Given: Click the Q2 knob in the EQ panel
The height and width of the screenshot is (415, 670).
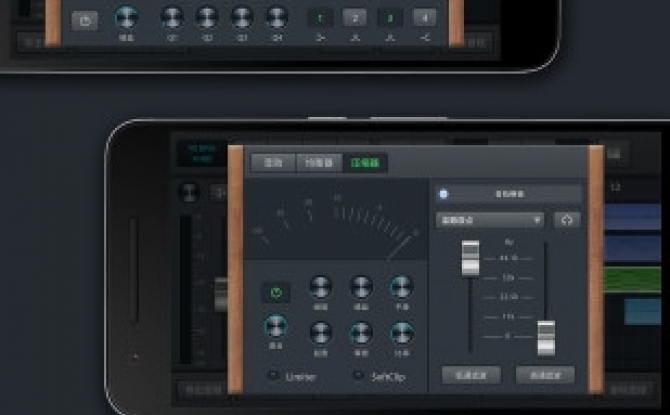Looking at the screenshot, I should pyautogui.click(x=207, y=17).
